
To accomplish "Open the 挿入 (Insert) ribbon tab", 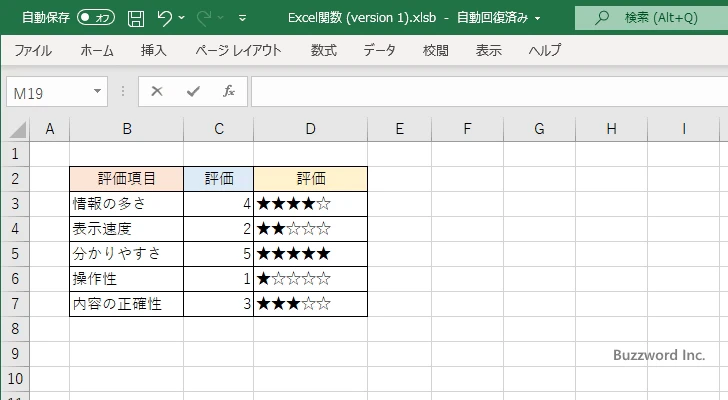I will tap(153, 50).
